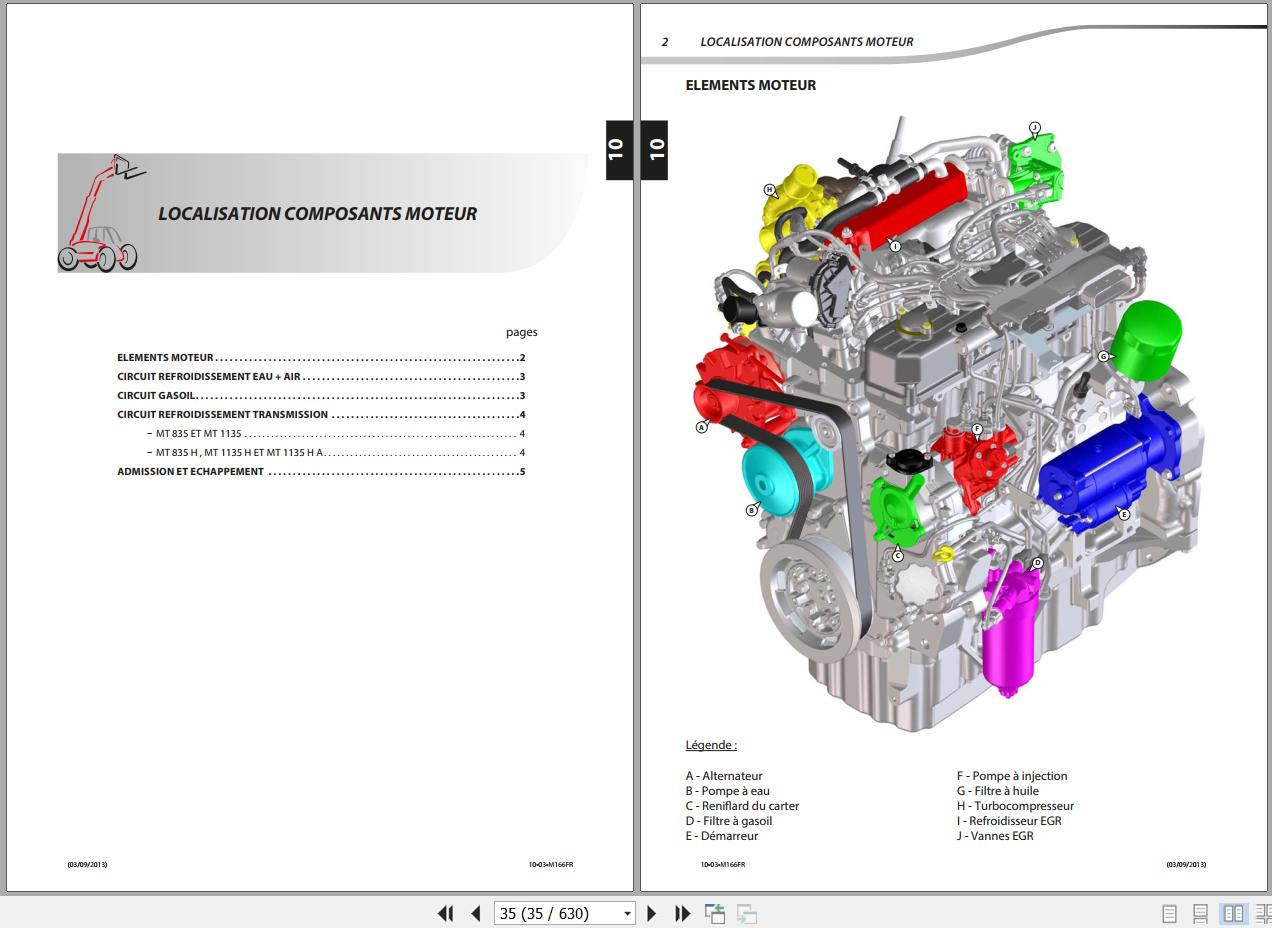This screenshot has width=1272, height=928.
Task: Click the go to previous view icon
Action: [714, 913]
